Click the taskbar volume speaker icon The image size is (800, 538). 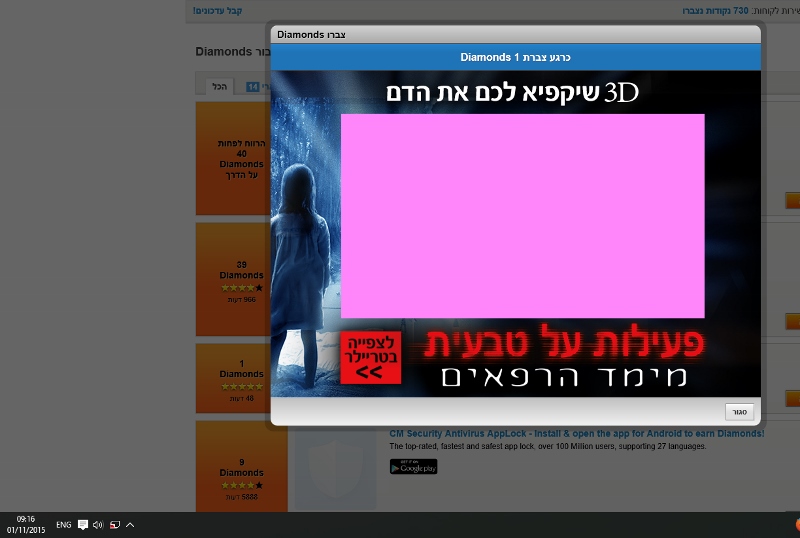click(98, 525)
